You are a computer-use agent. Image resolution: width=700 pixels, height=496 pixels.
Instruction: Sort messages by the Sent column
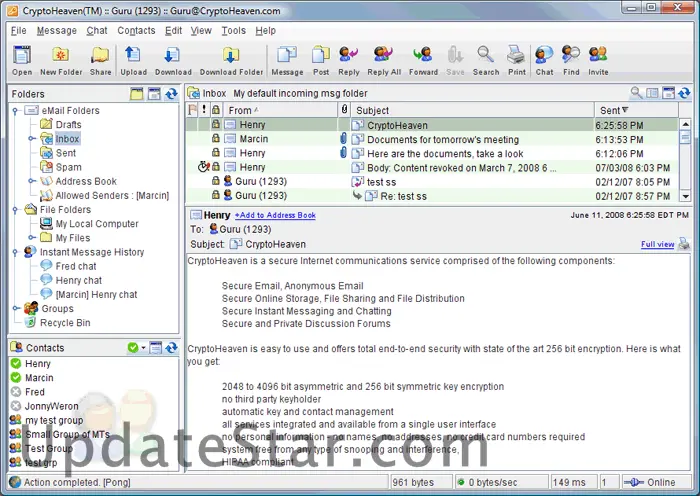pos(636,110)
